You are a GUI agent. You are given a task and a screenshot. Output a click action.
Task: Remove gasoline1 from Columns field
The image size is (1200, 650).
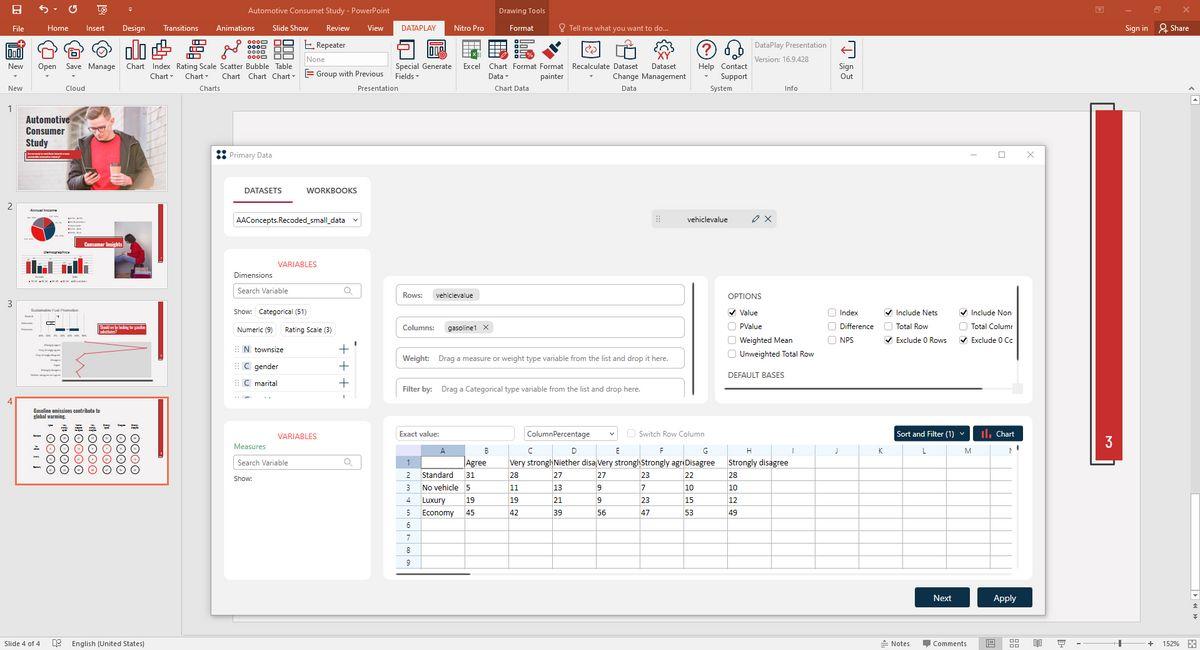point(486,327)
